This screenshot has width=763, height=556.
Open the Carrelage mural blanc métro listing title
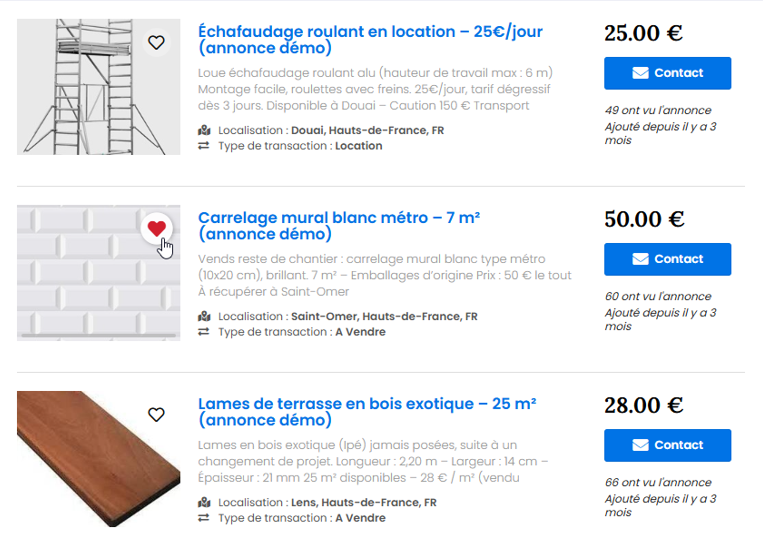(339, 225)
